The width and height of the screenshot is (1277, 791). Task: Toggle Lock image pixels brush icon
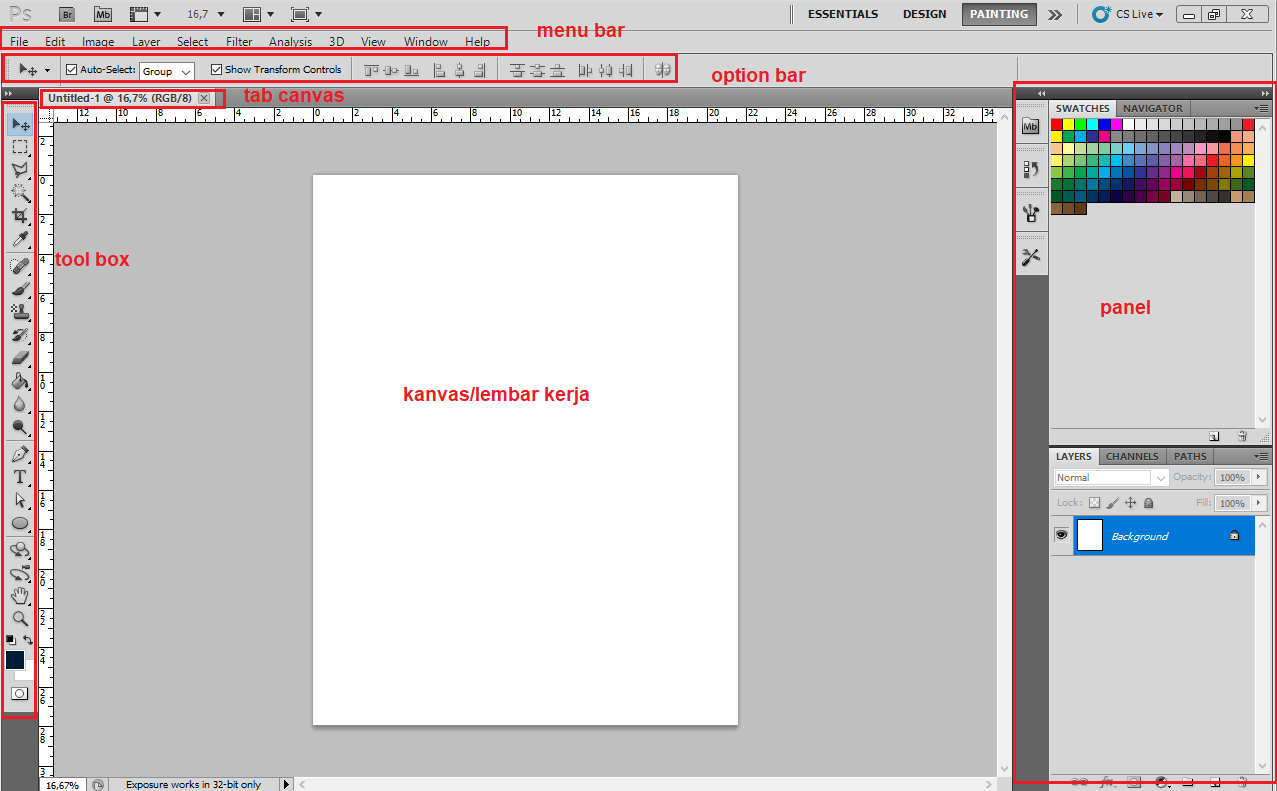pos(1112,503)
